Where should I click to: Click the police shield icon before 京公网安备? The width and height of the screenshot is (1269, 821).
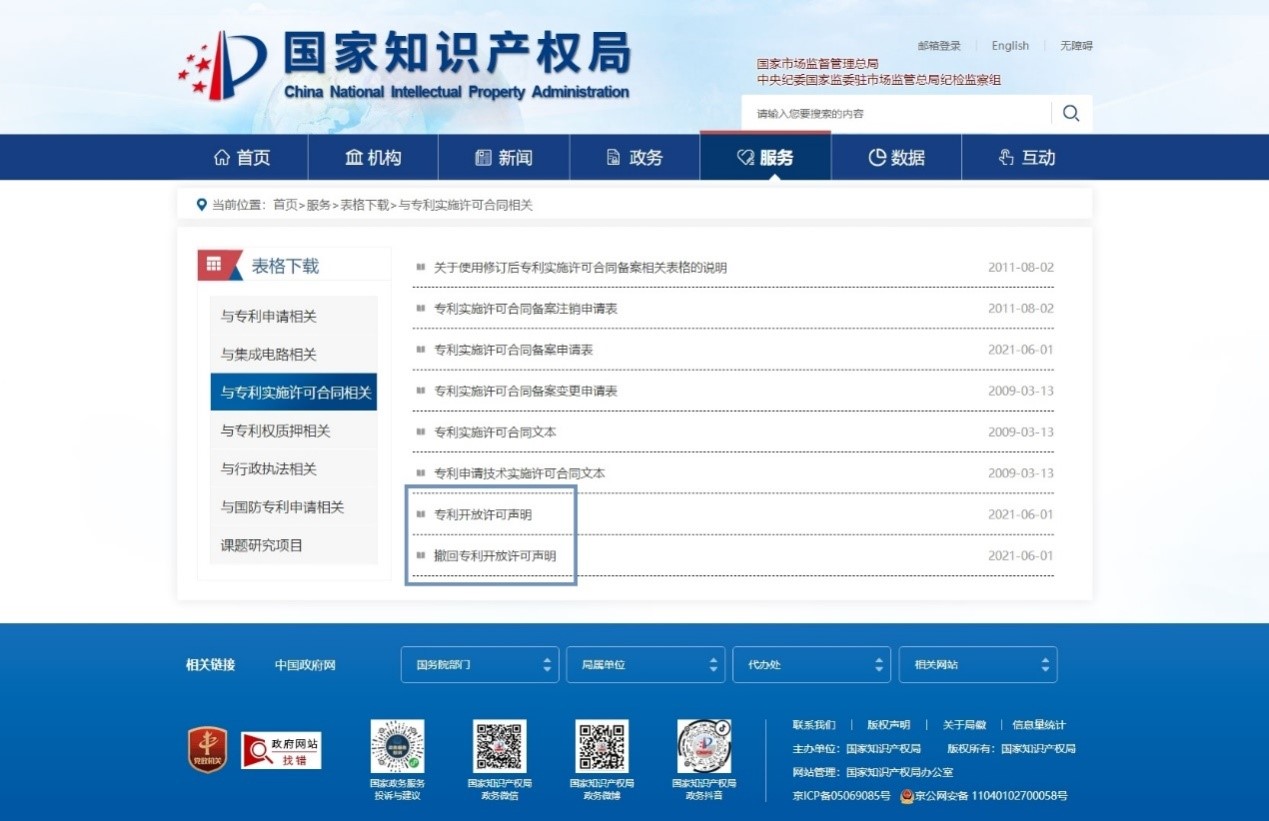[907, 796]
